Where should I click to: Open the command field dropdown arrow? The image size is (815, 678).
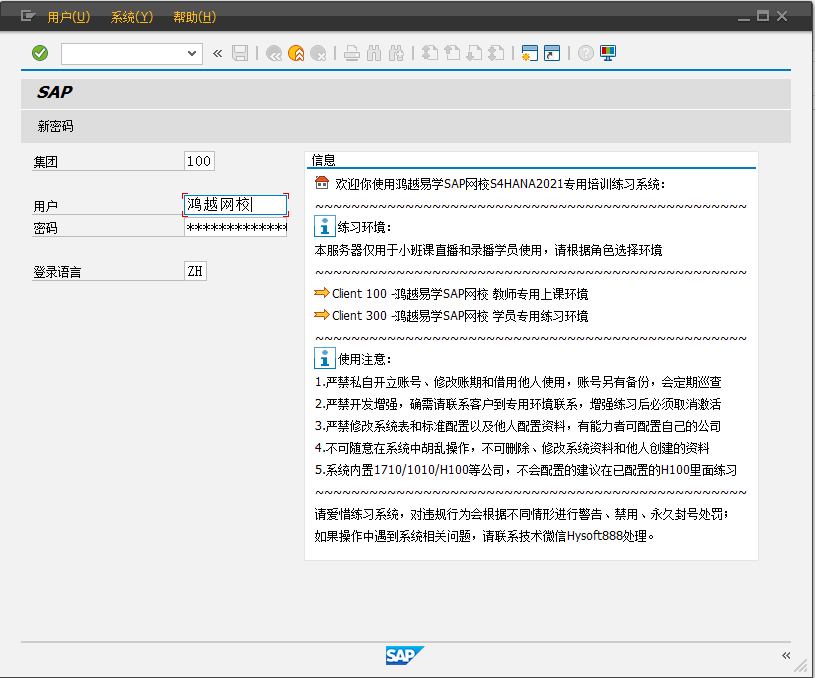pyautogui.click(x=192, y=53)
